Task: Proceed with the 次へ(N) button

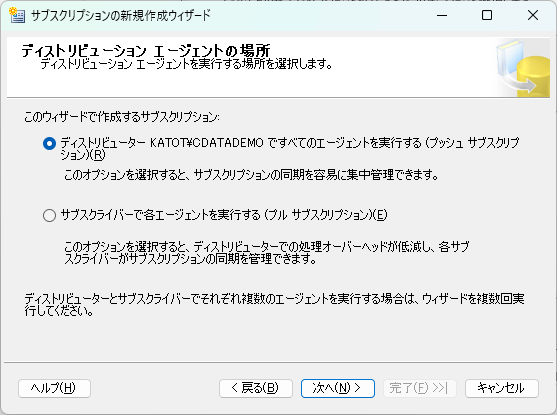Action: [x=337, y=388]
